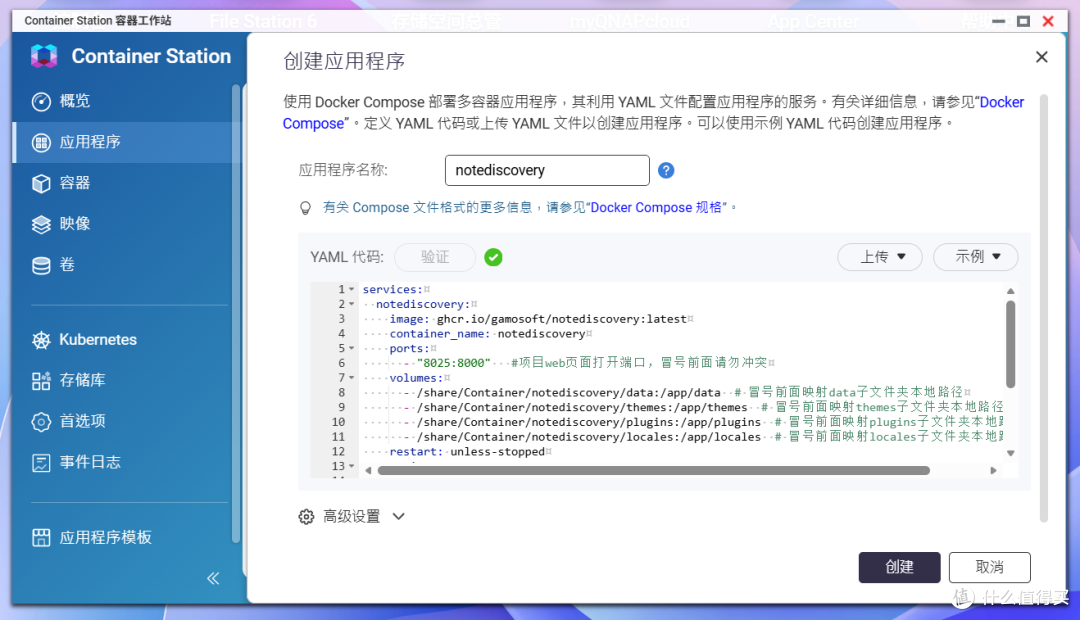1080x620 pixels.
Task: Close the 创建应用程序 dialog
Action: [1041, 57]
